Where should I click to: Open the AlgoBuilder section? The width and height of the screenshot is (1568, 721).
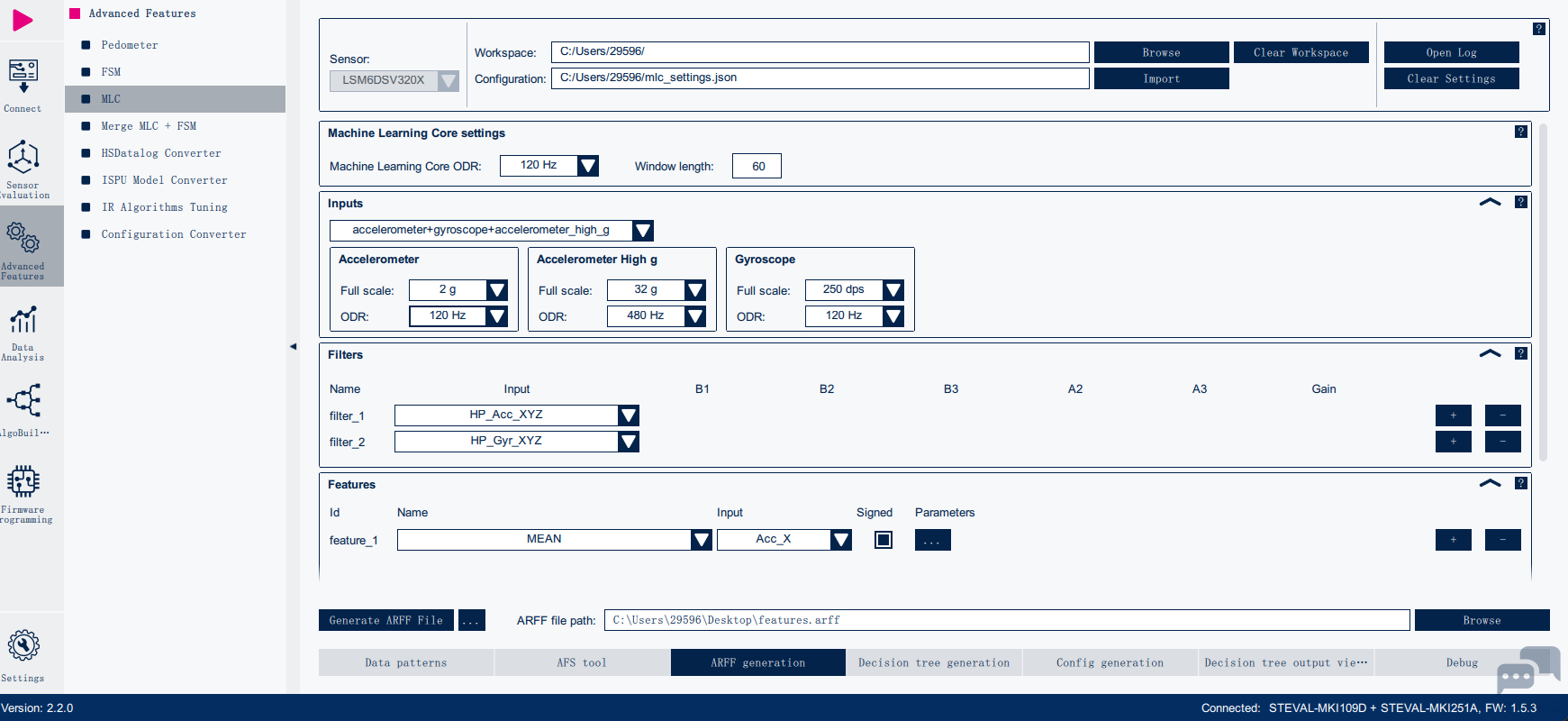23,402
